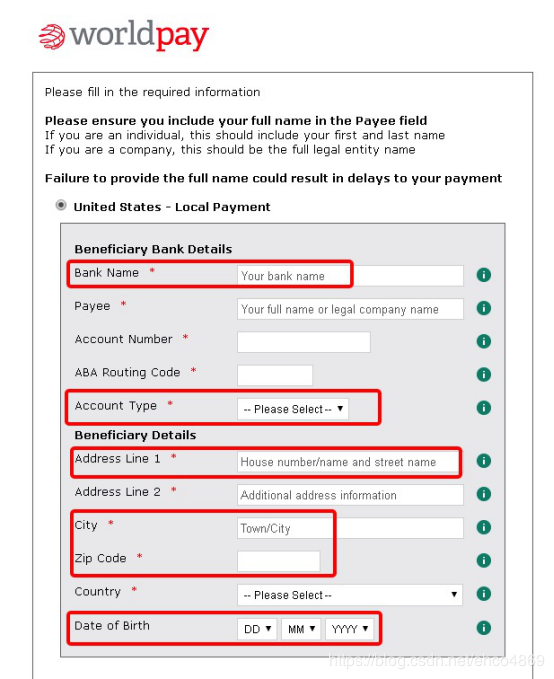Open the YYYY year dropdown
Image resolution: width=554 pixels, height=679 pixels.
point(349,629)
